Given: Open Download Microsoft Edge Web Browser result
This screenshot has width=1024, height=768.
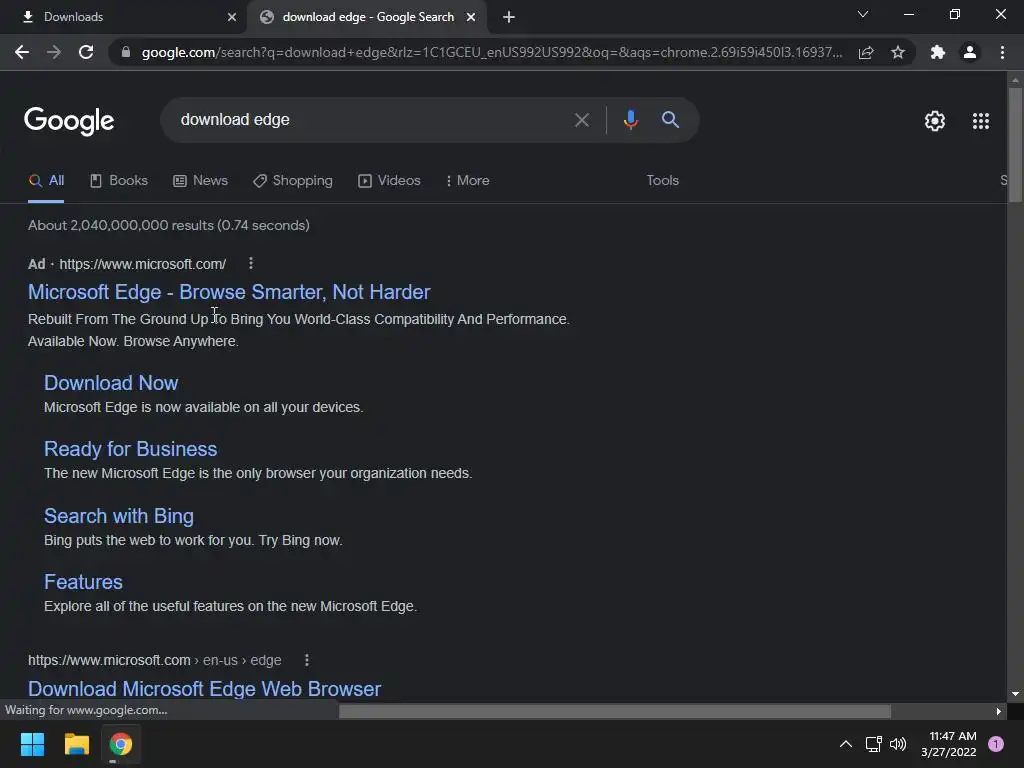Looking at the screenshot, I should [x=204, y=688].
